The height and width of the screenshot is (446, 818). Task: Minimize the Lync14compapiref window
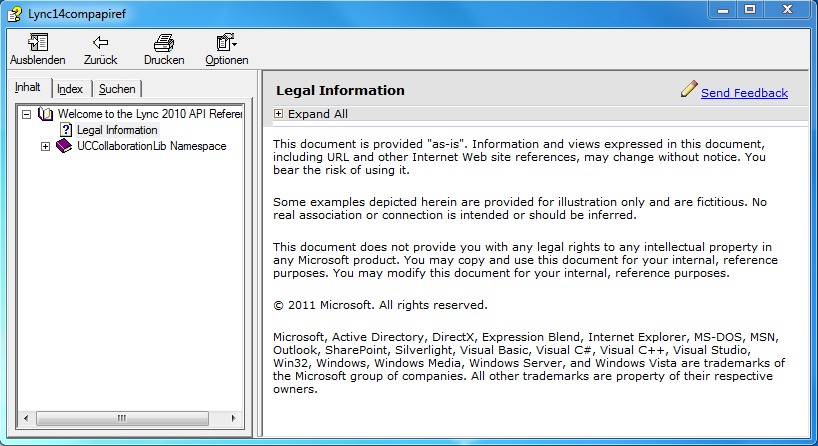723,9
